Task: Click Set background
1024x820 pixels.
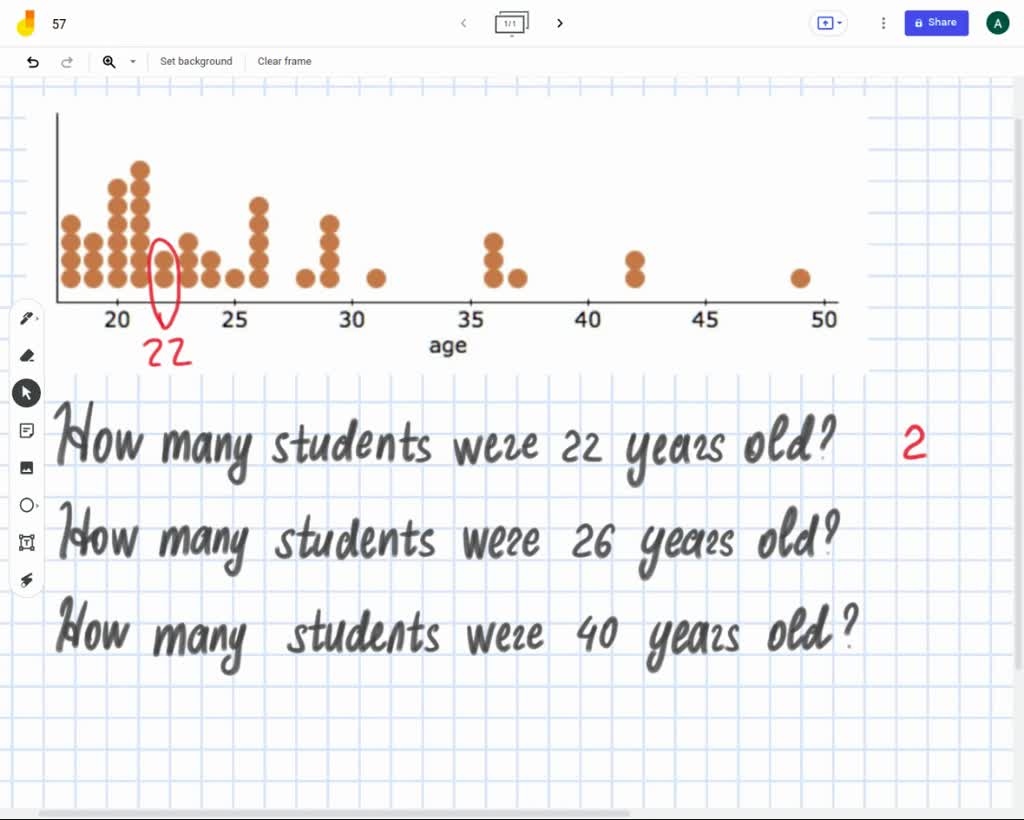Action: [x=196, y=61]
